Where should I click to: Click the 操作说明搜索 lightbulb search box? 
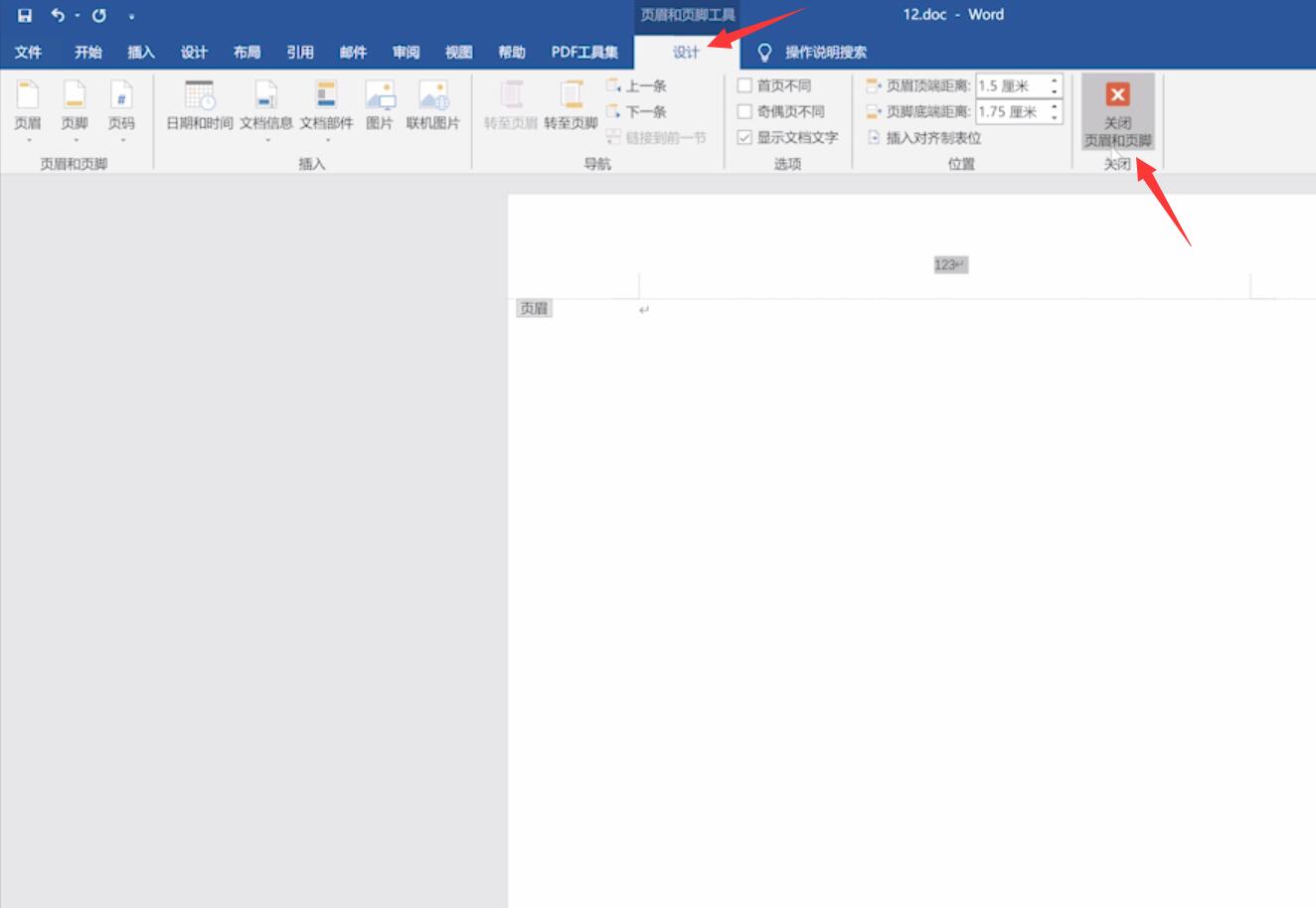click(x=813, y=52)
